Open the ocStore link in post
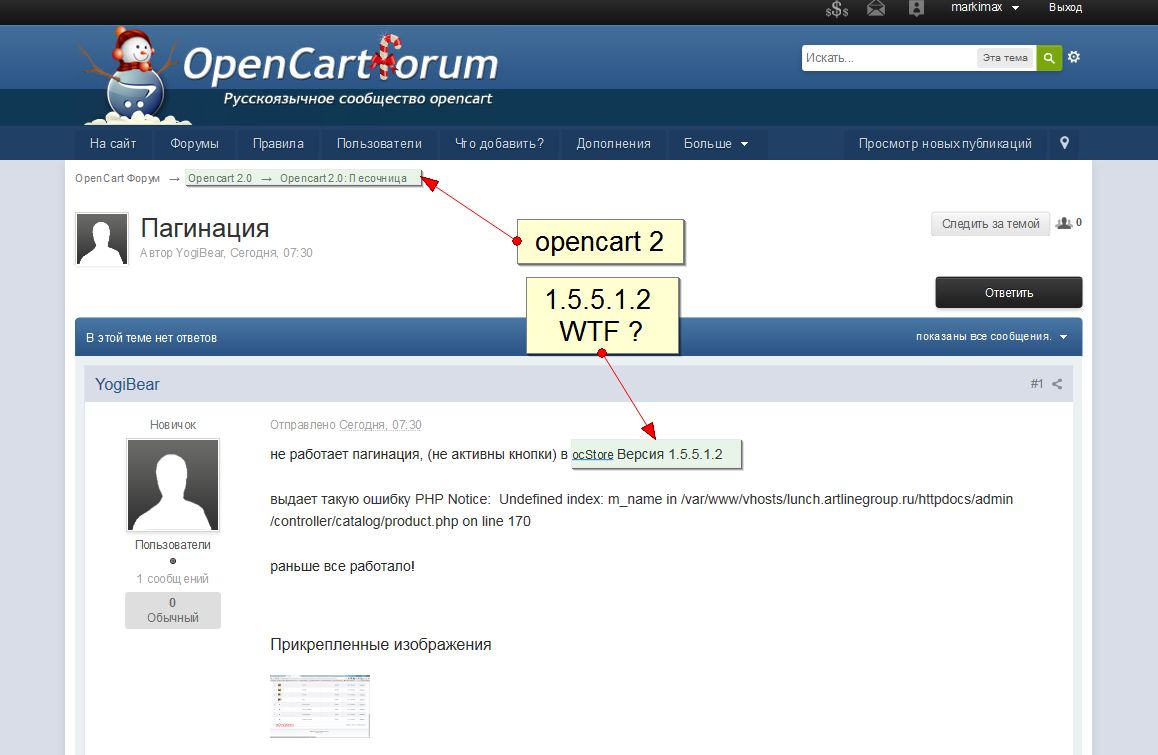1158x755 pixels. tap(592, 455)
